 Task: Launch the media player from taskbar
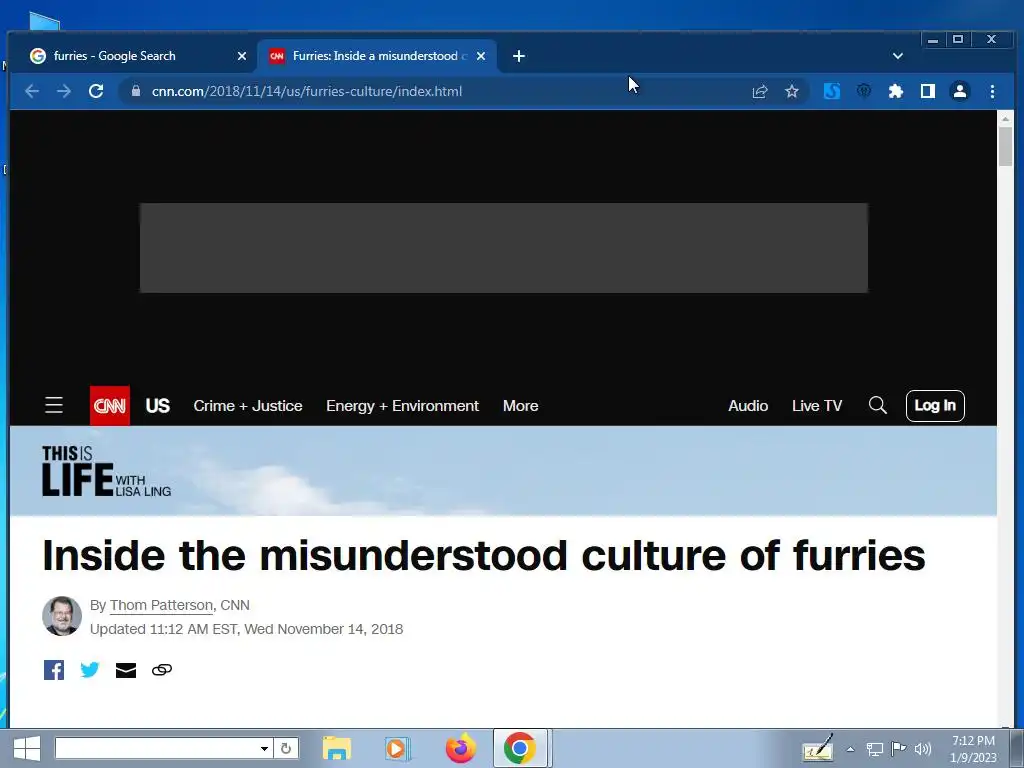396,748
